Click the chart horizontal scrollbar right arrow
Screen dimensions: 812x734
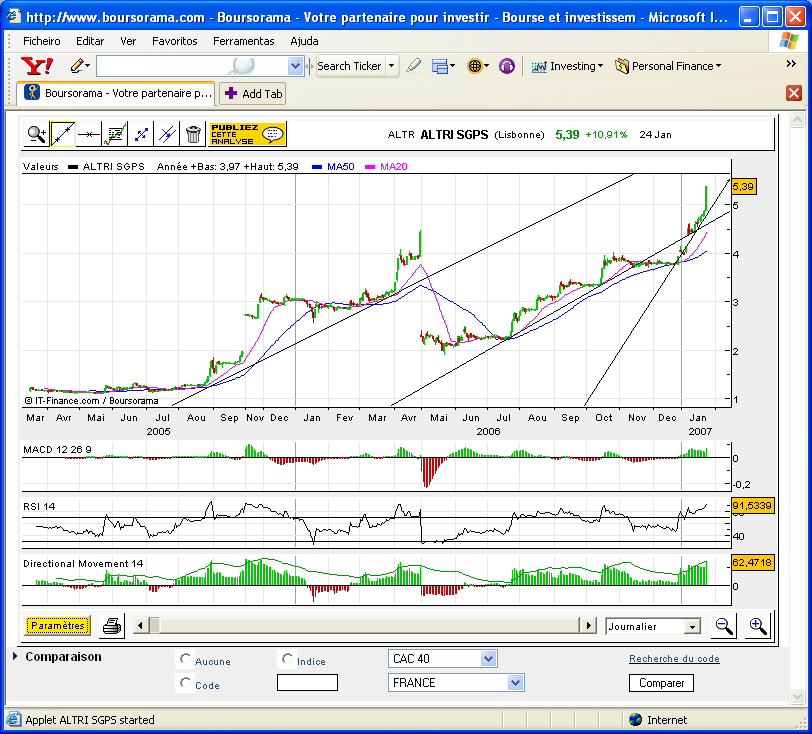click(x=588, y=626)
